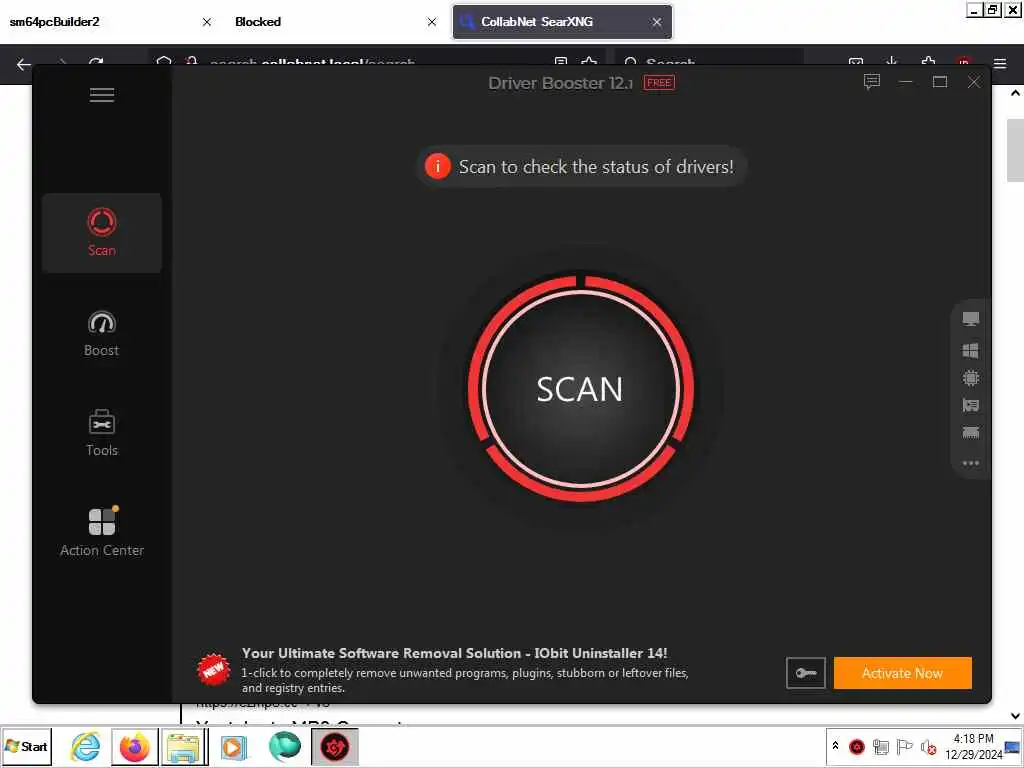Switch to the sm64pcBuilder2 browser tab

(x=110, y=22)
